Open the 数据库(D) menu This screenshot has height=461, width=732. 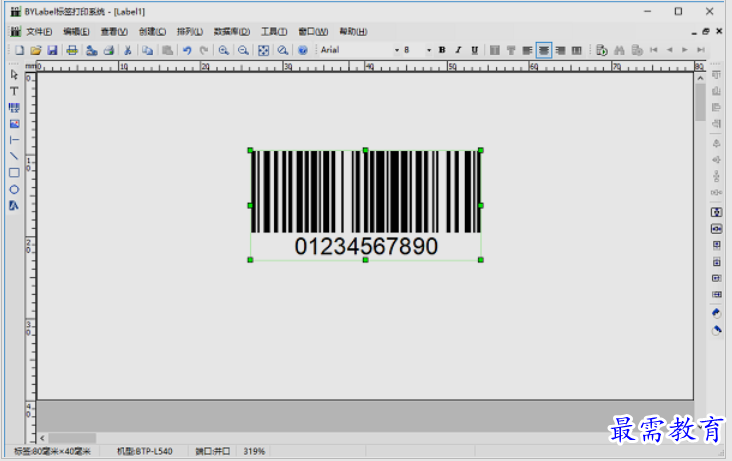coord(232,32)
